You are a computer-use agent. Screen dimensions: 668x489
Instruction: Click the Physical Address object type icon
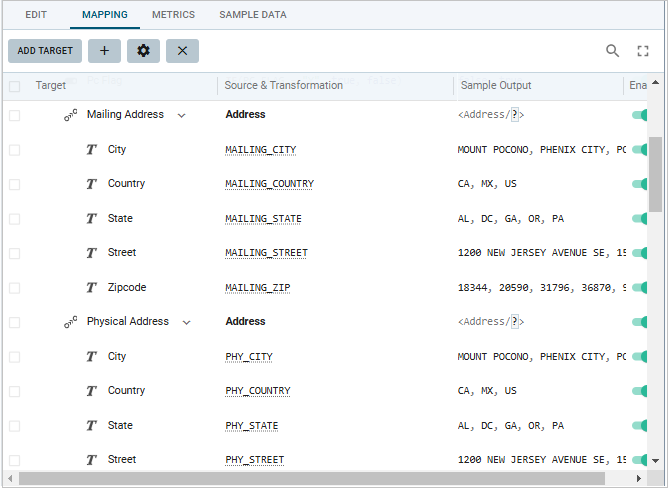(71, 322)
